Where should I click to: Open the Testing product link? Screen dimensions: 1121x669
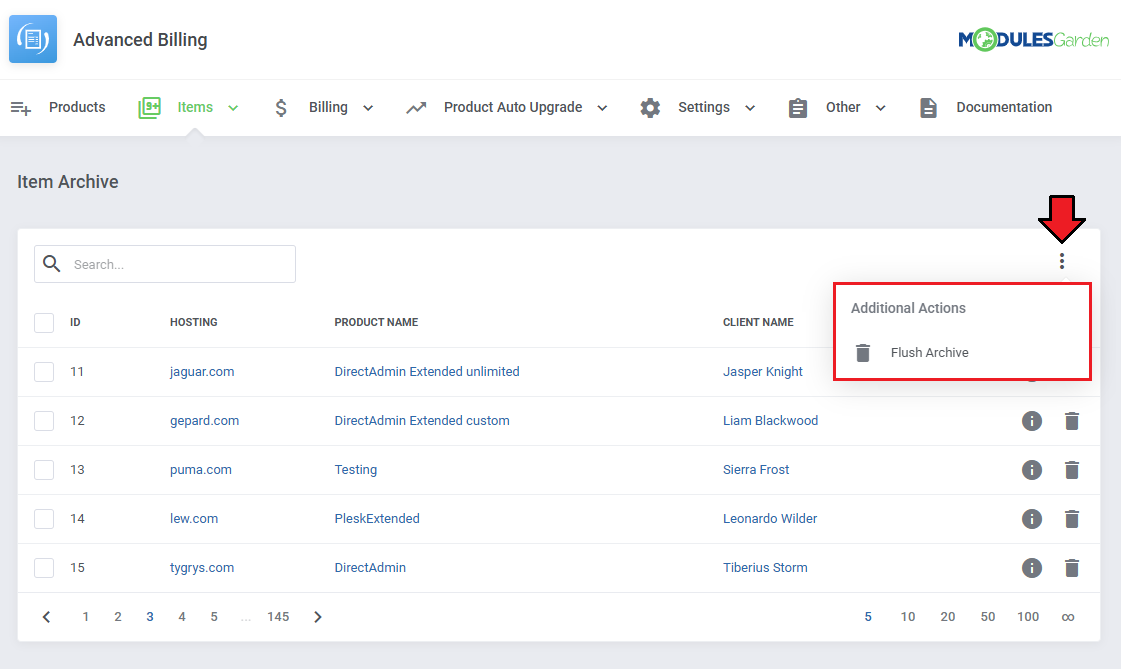(355, 470)
